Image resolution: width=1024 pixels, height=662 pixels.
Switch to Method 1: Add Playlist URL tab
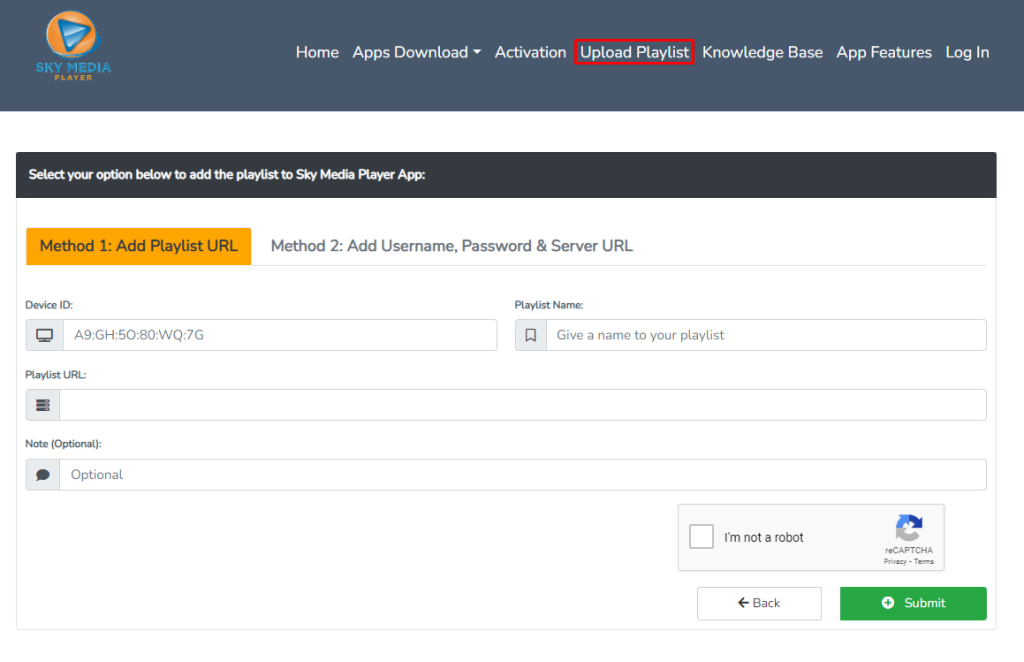click(139, 246)
